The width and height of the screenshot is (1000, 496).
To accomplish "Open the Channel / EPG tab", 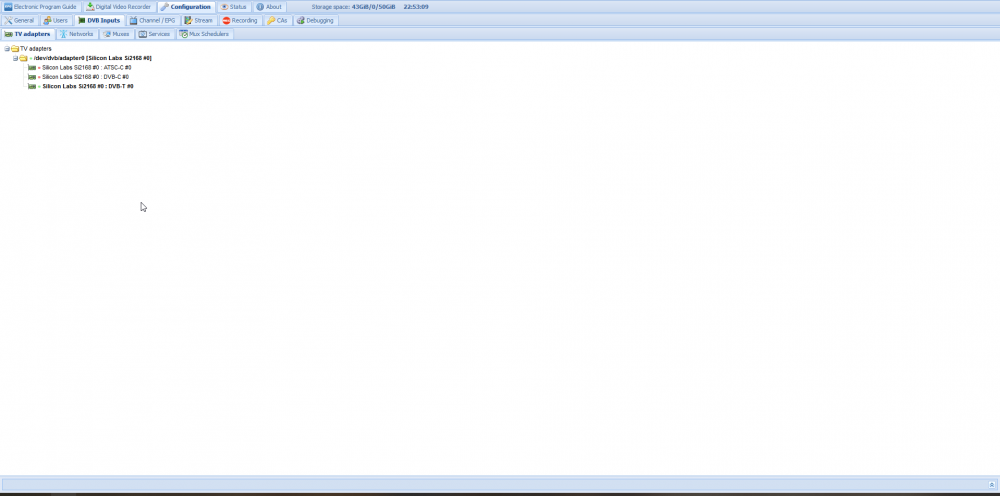I will pos(152,20).
